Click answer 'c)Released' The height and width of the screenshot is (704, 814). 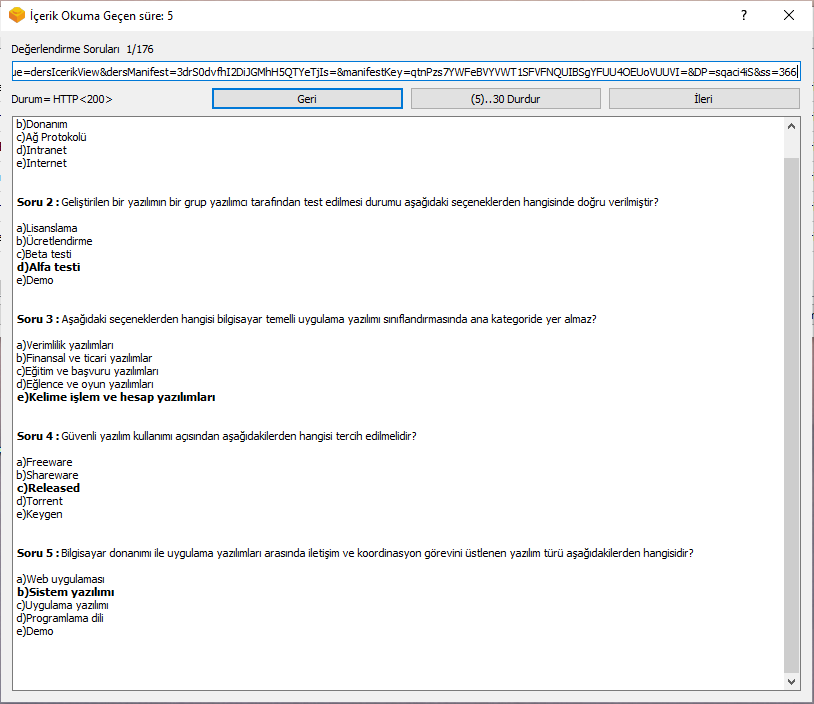tap(48, 488)
